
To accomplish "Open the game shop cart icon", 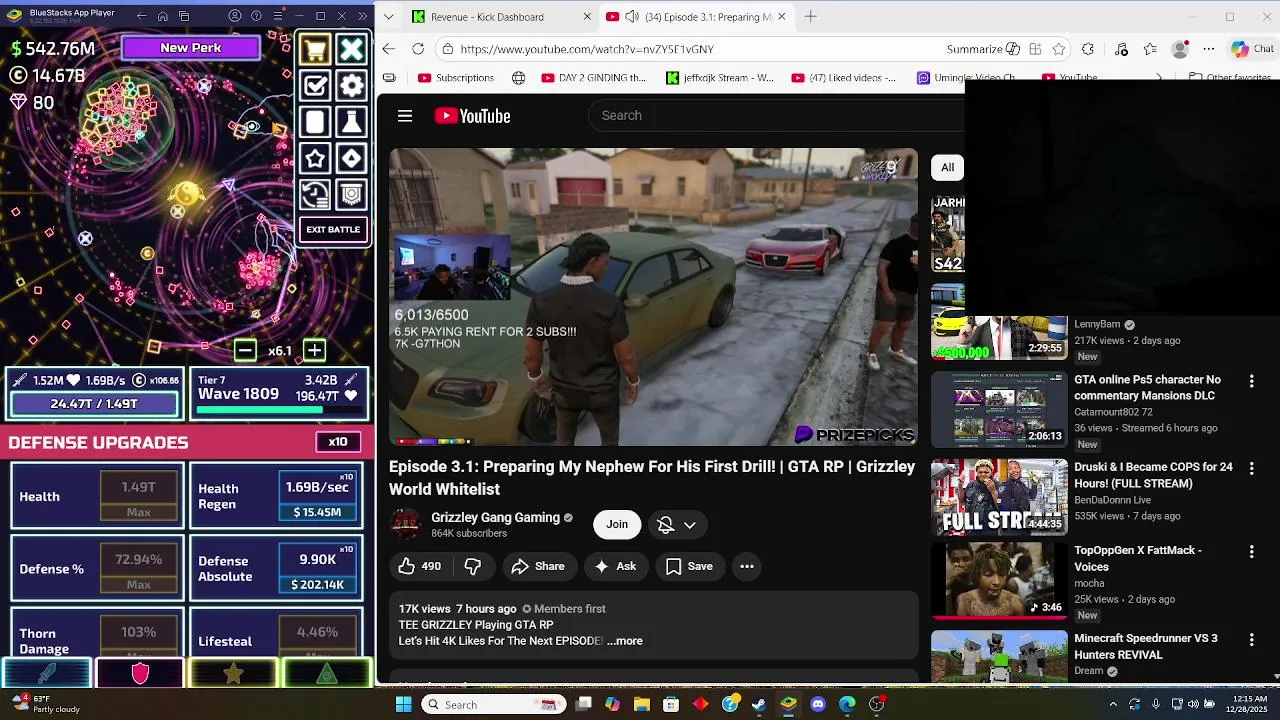I will click(315, 49).
